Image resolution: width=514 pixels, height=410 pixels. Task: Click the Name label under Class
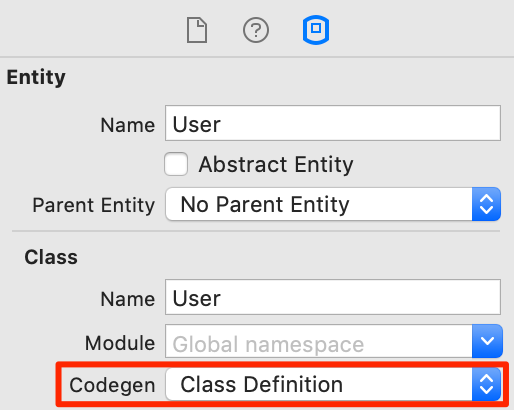click(x=128, y=299)
